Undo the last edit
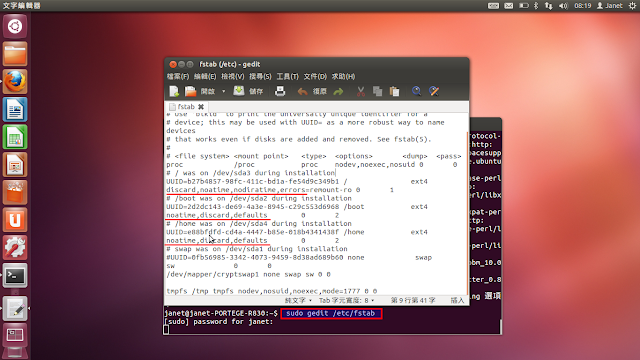 (x=302, y=91)
